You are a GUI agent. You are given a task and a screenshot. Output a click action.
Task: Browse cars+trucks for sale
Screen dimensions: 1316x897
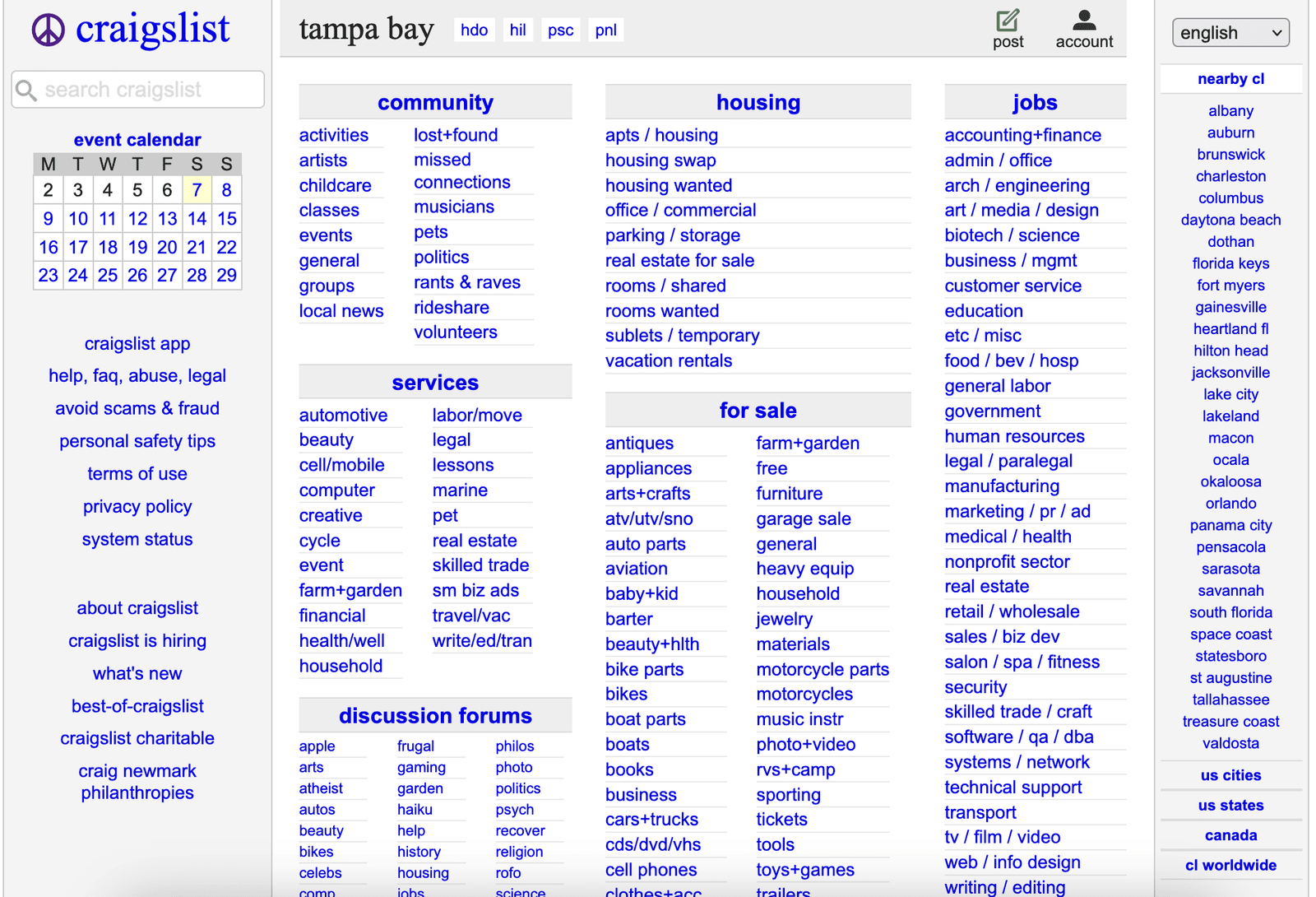tap(651, 820)
